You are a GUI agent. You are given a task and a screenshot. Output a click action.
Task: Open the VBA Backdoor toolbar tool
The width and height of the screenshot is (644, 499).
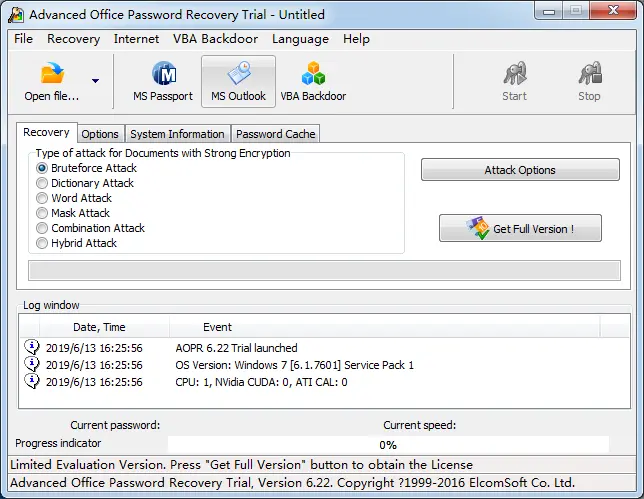tap(313, 82)
